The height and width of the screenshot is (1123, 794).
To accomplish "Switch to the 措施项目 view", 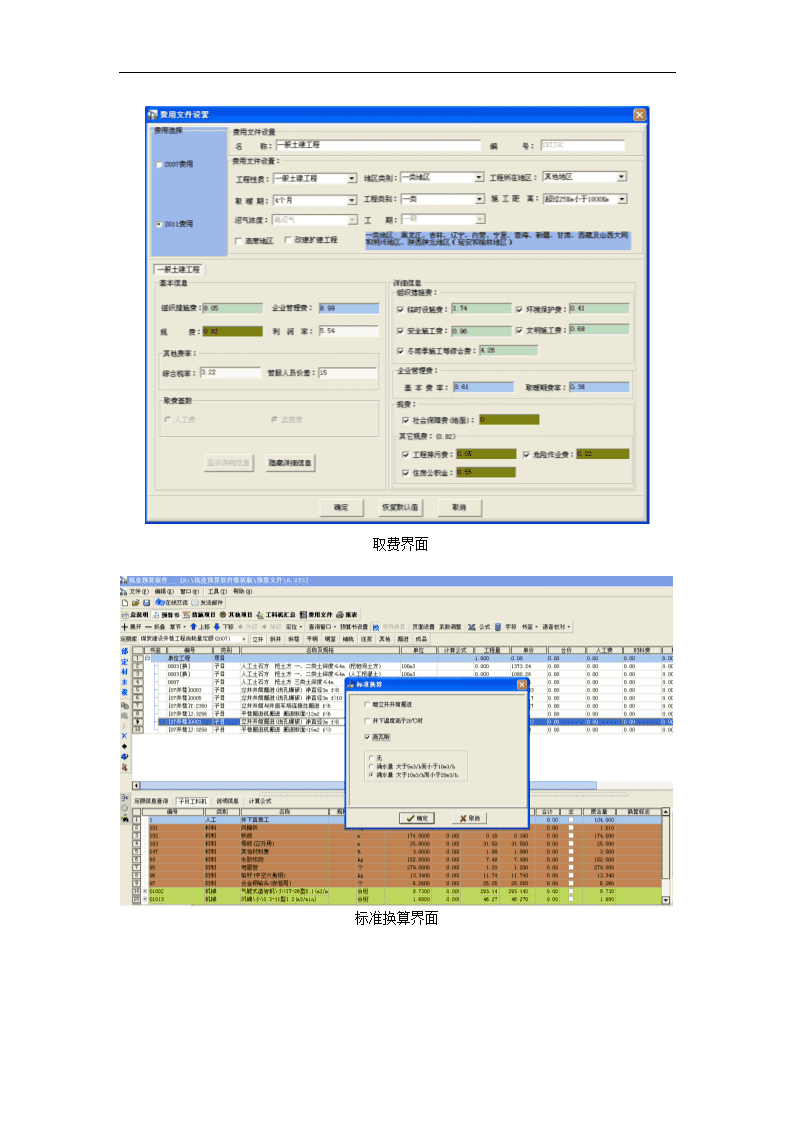I will pyautogui.click(x=199, y=614).
